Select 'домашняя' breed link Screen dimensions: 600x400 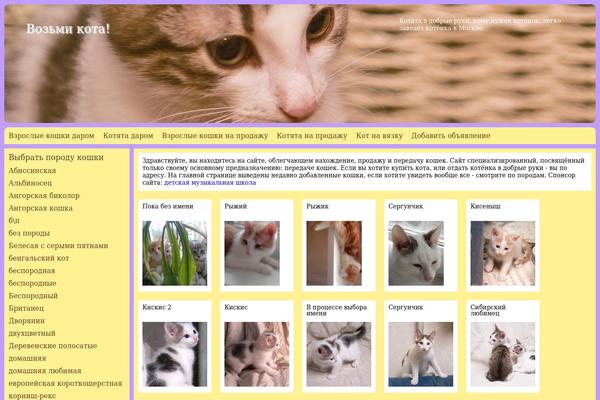pyautogui.click(x=27, y=358)
